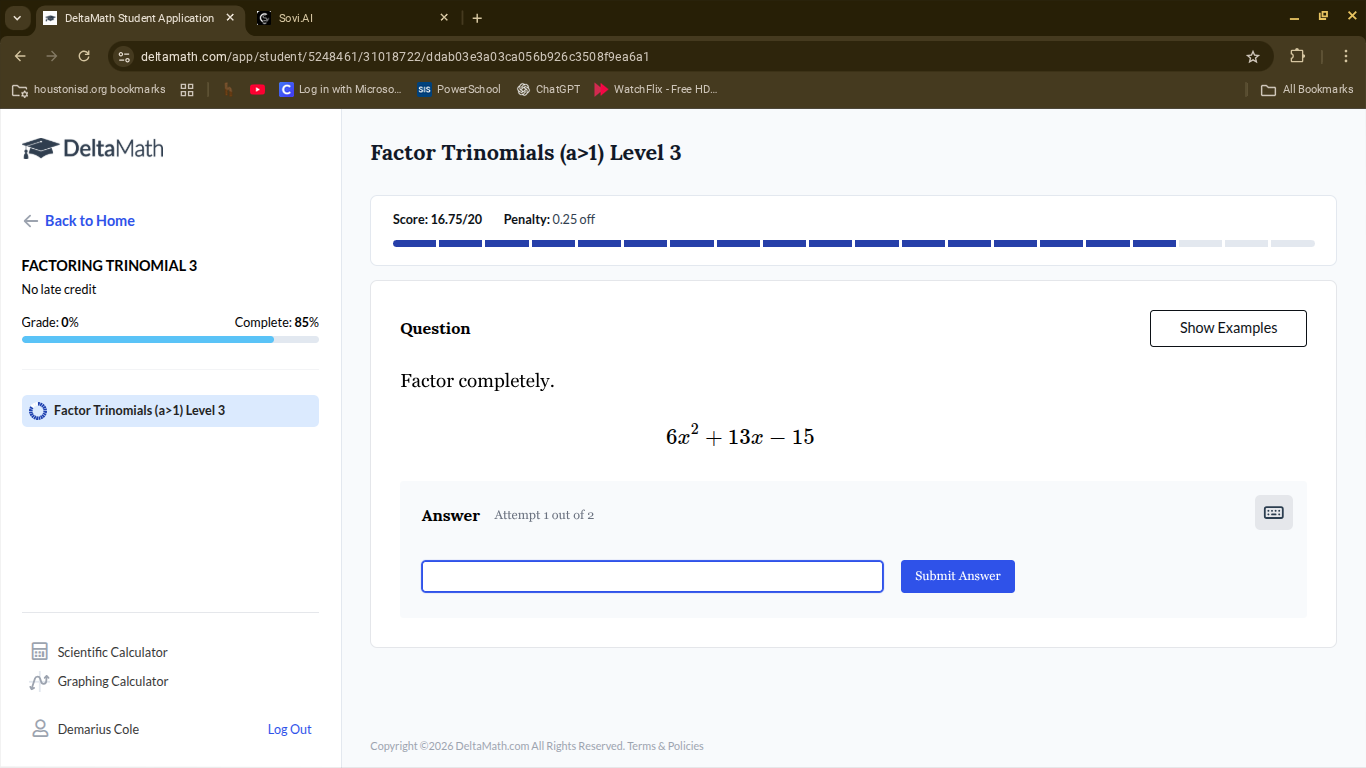
Task: Click the address bar URL
Action: [395, 57]
